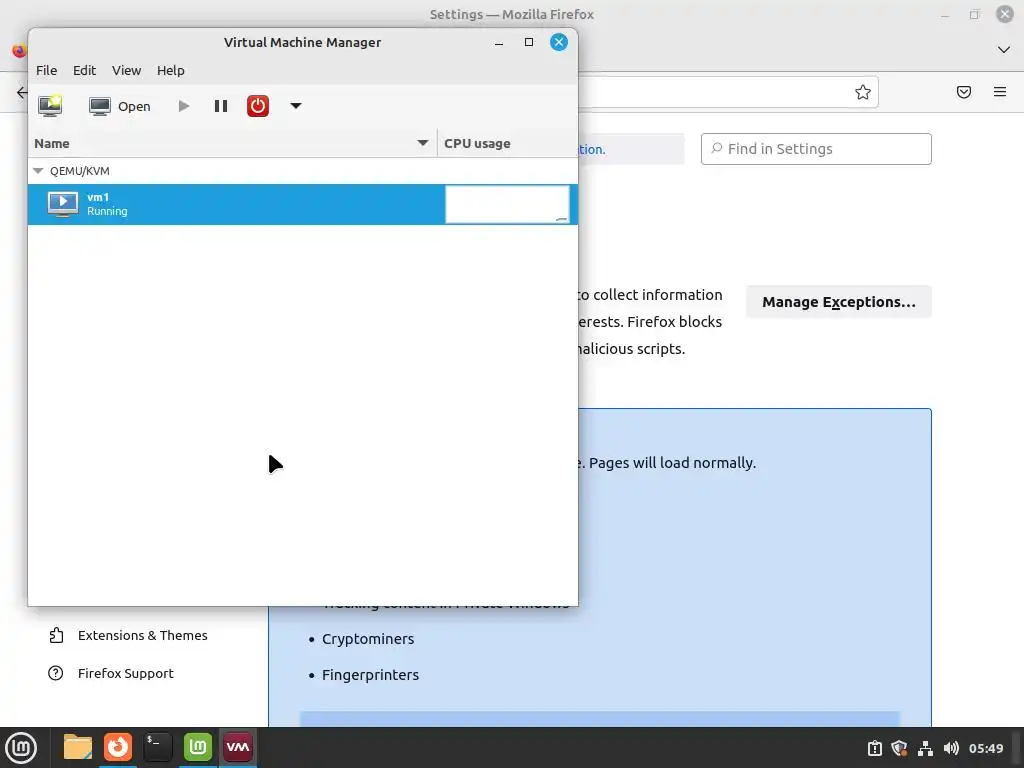Screen dimensions: 1024x768
Task: Bookmark page with the star icon
Action: point(863,92)
